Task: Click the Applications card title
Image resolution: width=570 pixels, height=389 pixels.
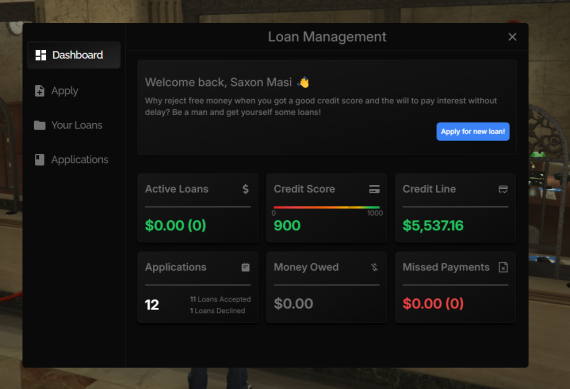Action: click(176, 268)
